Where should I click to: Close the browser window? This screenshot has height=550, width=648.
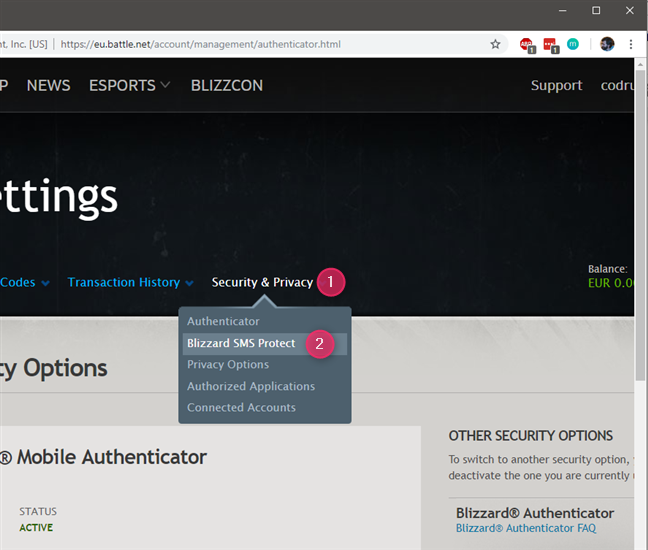[x=629, y=11]
